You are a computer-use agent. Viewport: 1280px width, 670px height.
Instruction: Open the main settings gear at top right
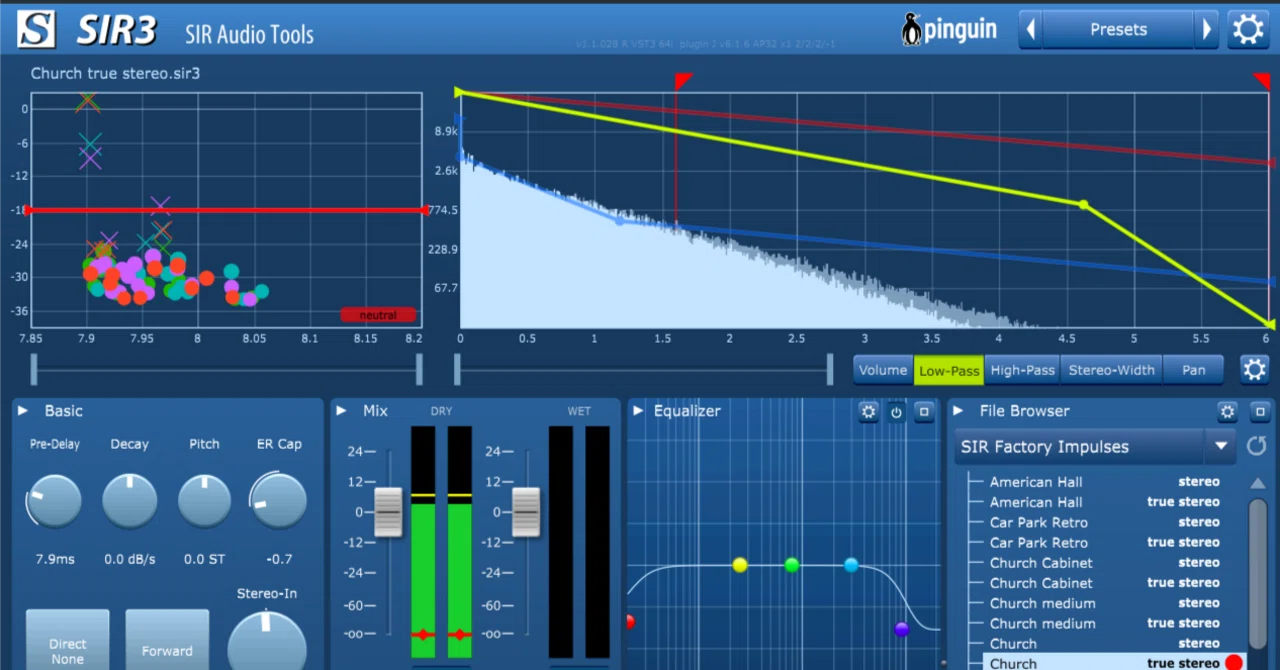click(x=1249, y=29)
